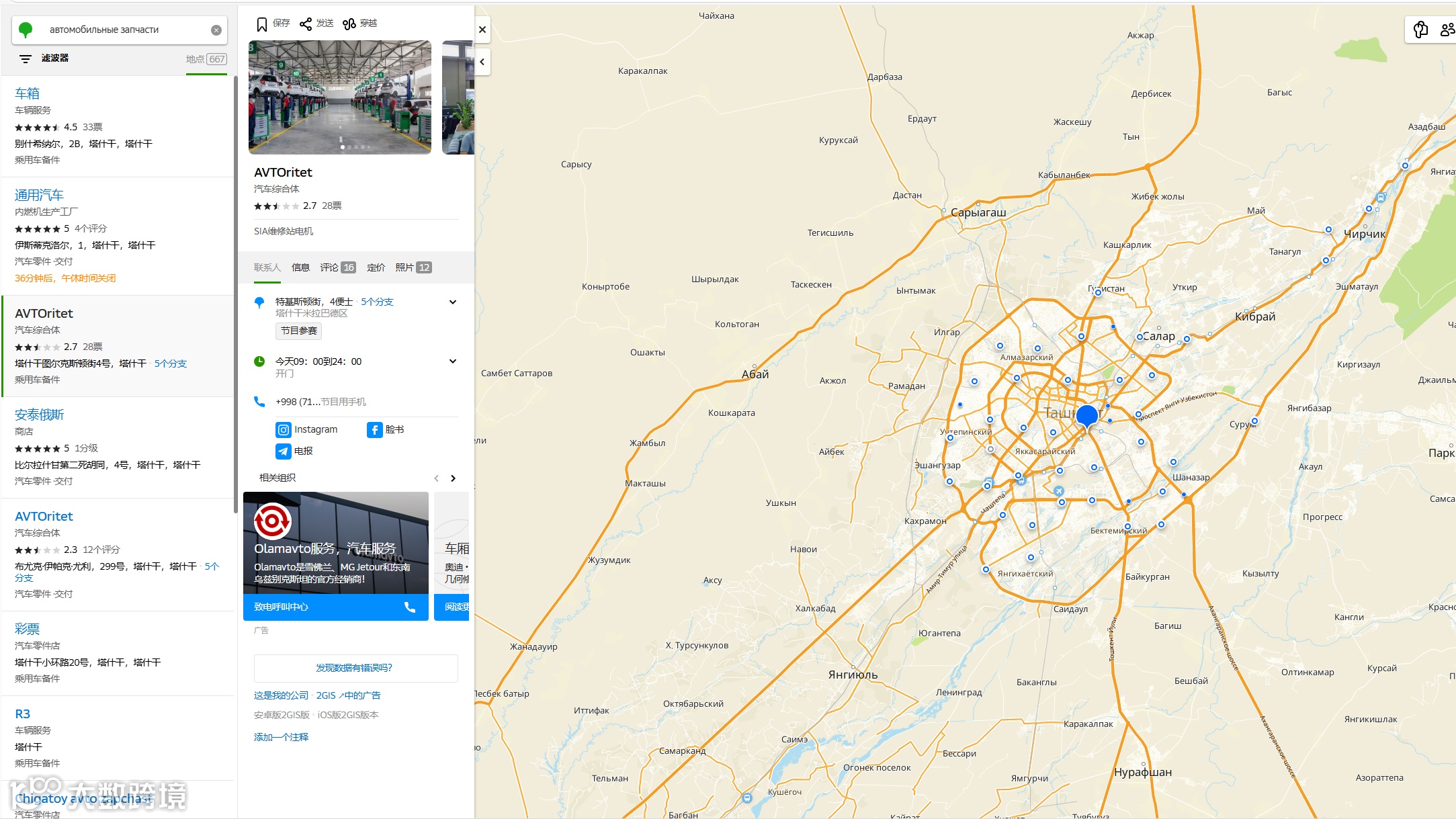Viewport: 1456px width, 819px height.
Task: Switch to the reviews tab with 16
Action: (x=337, y=267)
